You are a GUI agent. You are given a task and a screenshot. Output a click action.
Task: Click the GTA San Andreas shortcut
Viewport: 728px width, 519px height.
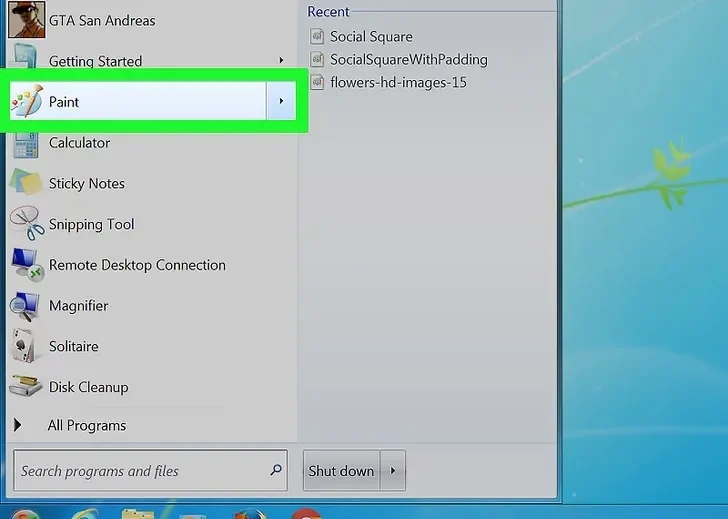click(x=101, y=20)
